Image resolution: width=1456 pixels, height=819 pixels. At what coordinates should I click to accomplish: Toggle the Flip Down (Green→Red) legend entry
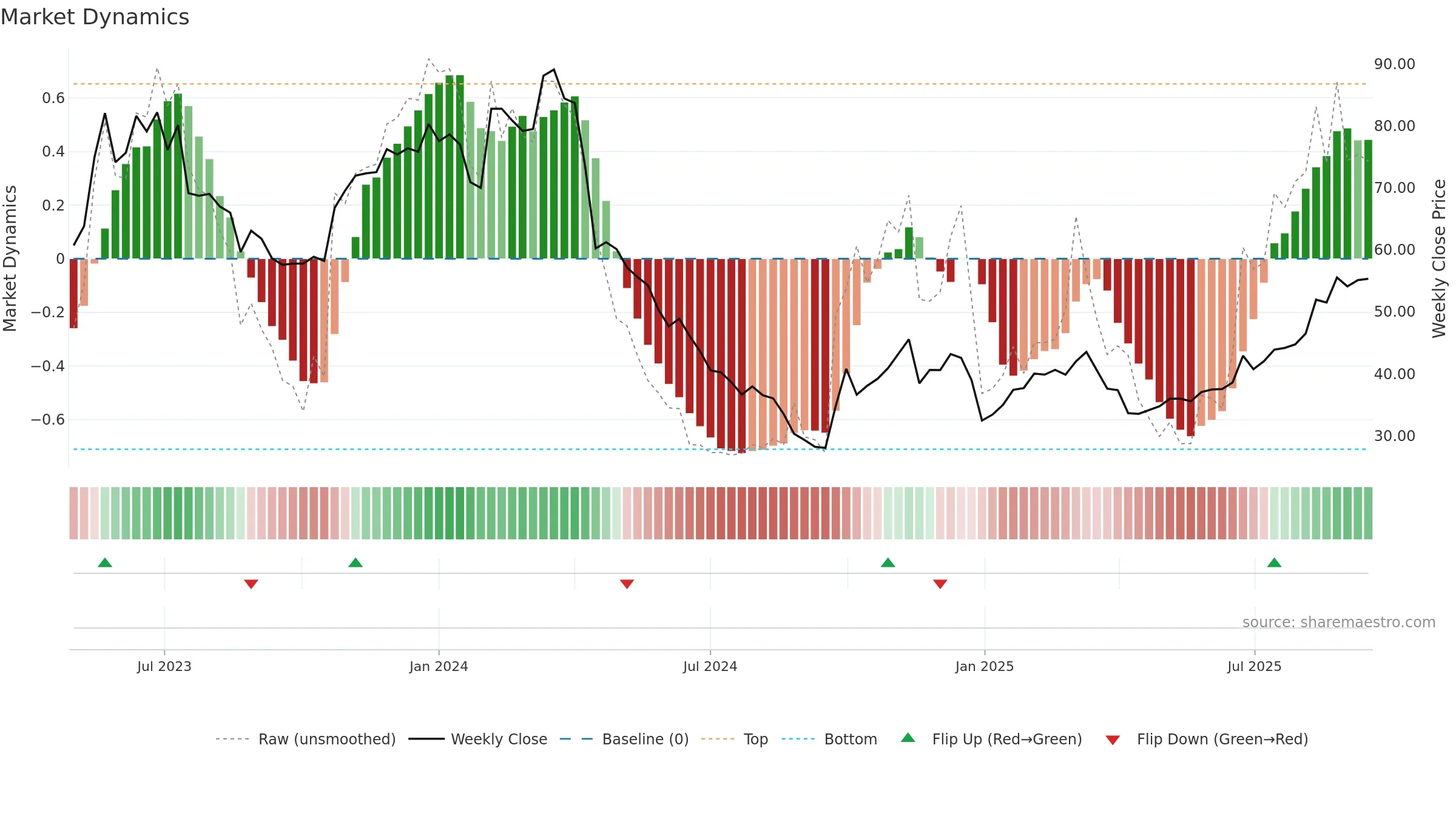pos(1207,739)
